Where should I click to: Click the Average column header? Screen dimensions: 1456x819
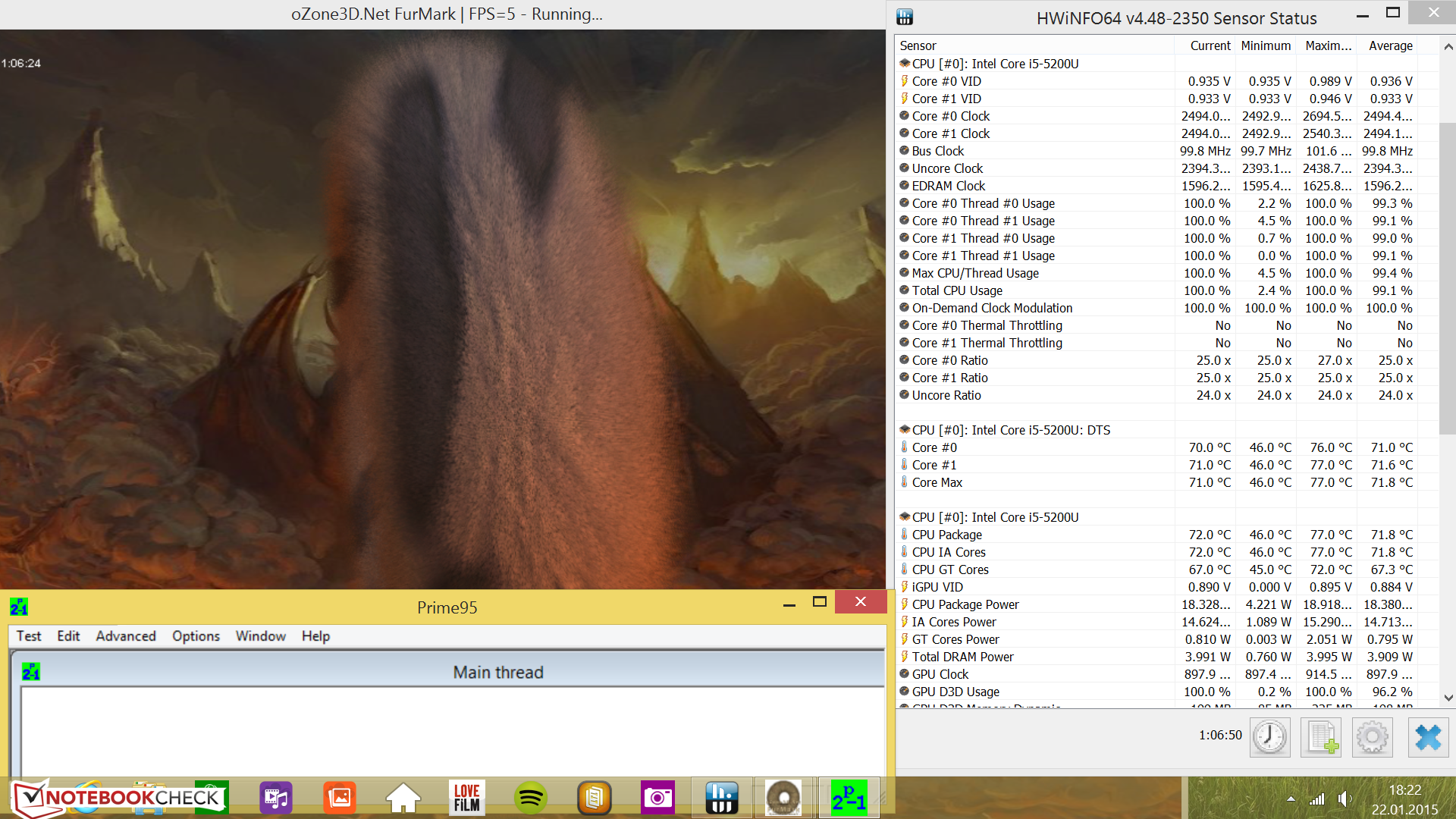point(1390,45)
